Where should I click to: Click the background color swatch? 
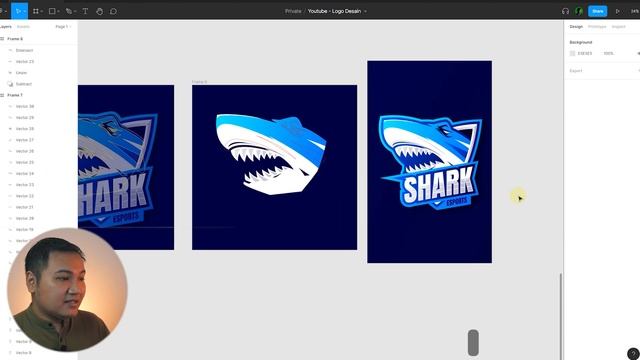[572, 53]
